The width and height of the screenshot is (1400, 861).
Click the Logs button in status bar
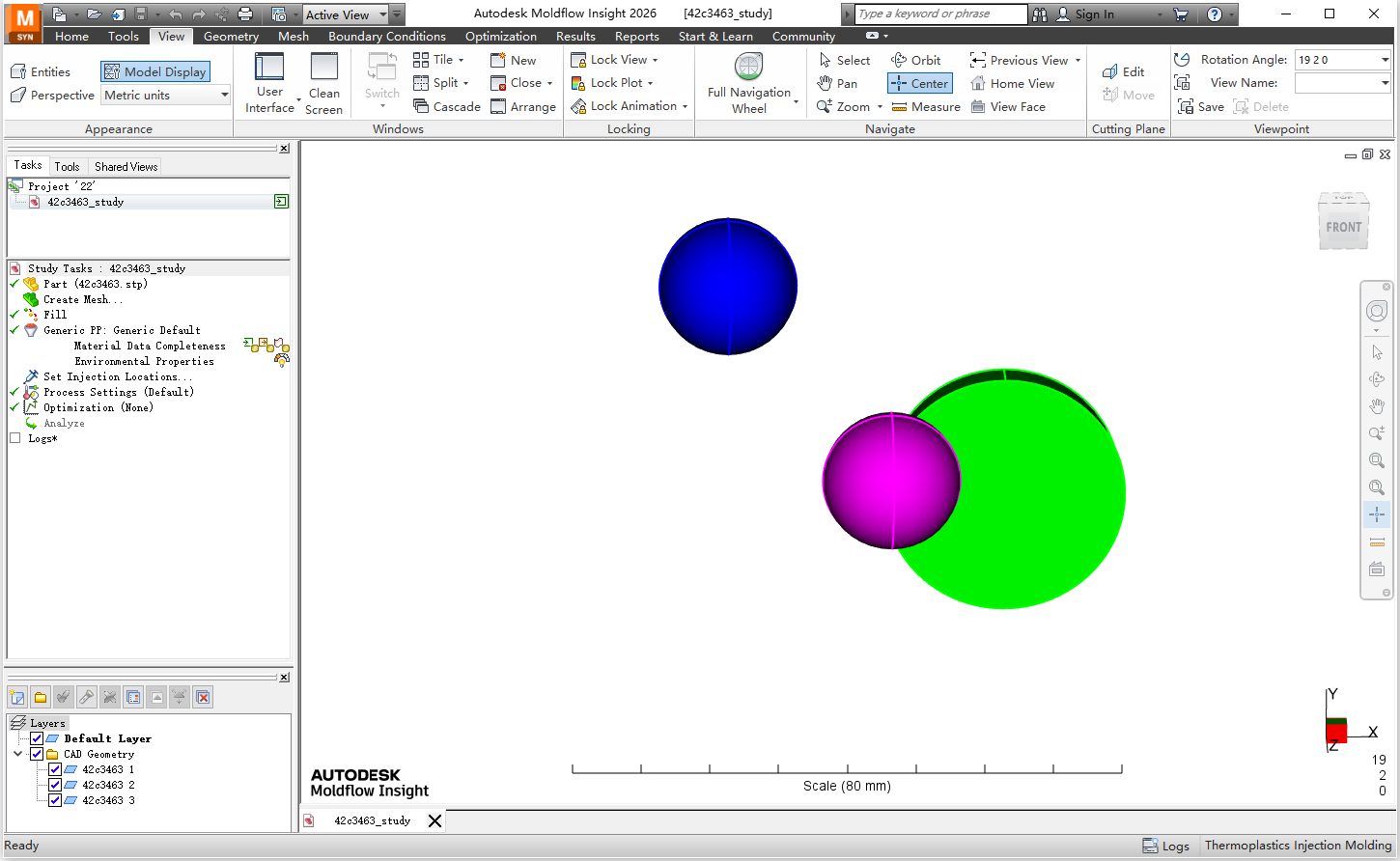pos(1165,846)
